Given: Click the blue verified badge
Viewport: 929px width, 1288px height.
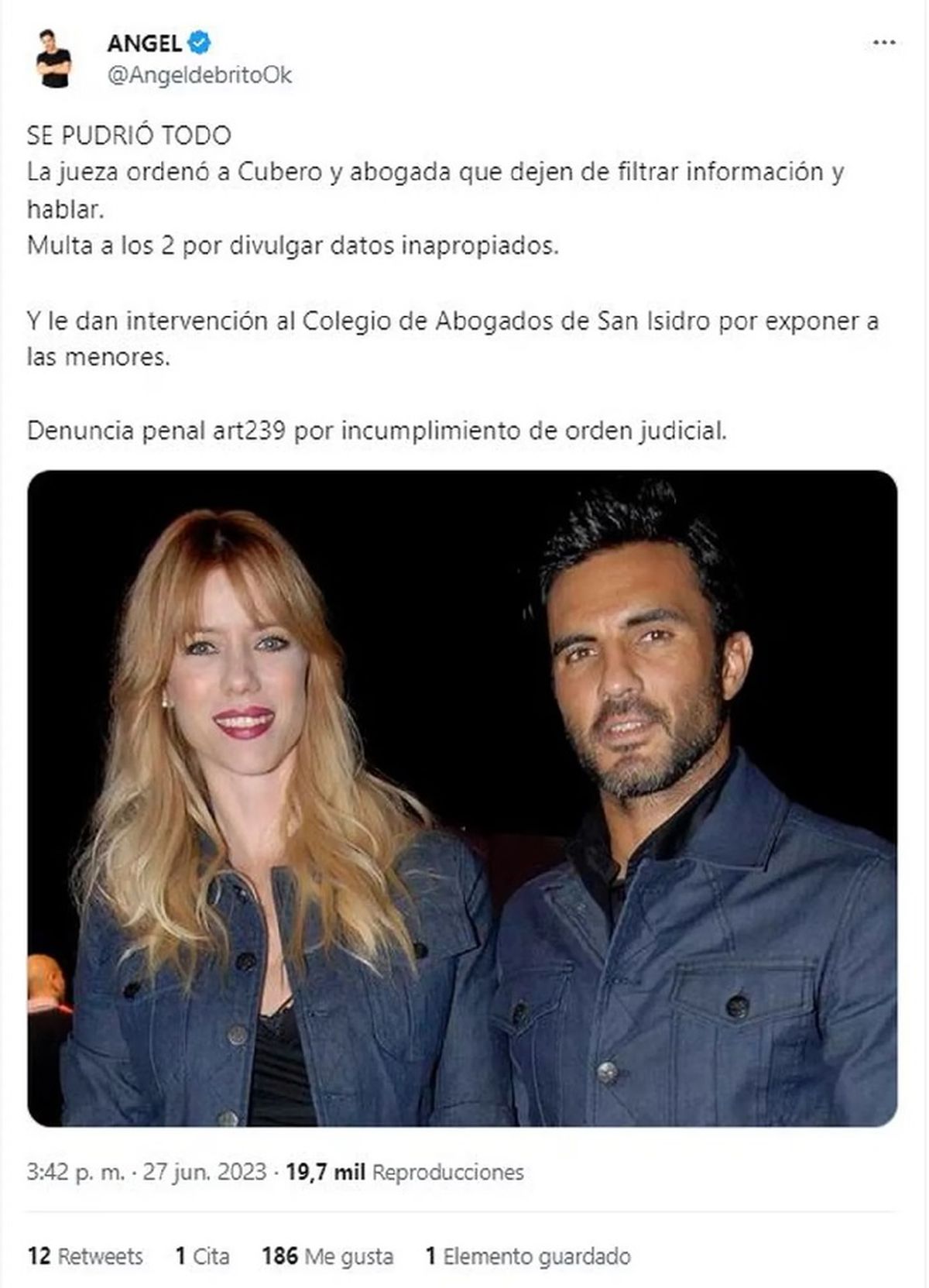Looking at the screenshot, I should point(200,43).
